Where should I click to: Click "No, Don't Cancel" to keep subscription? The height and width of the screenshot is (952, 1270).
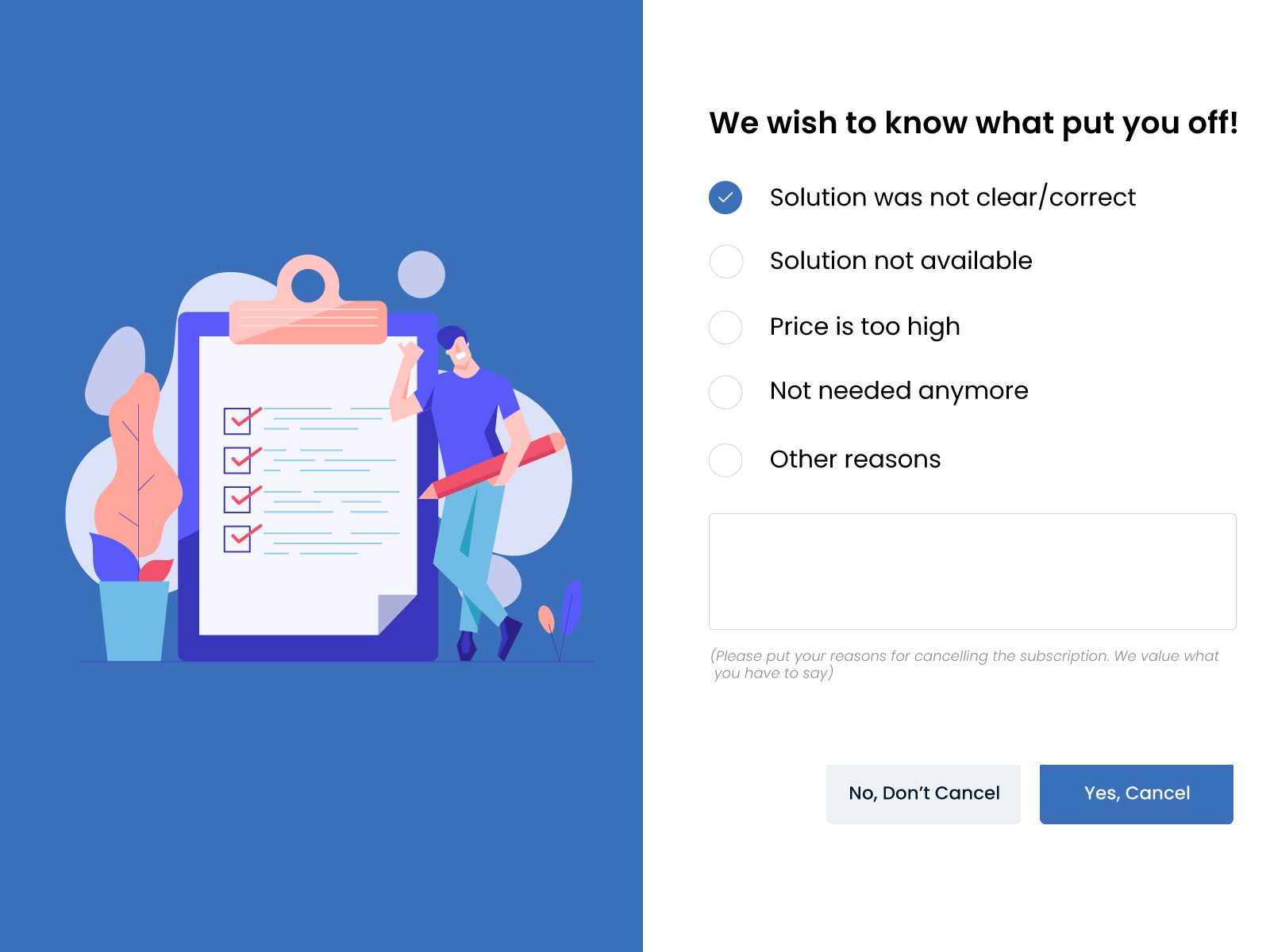point(923,793)
